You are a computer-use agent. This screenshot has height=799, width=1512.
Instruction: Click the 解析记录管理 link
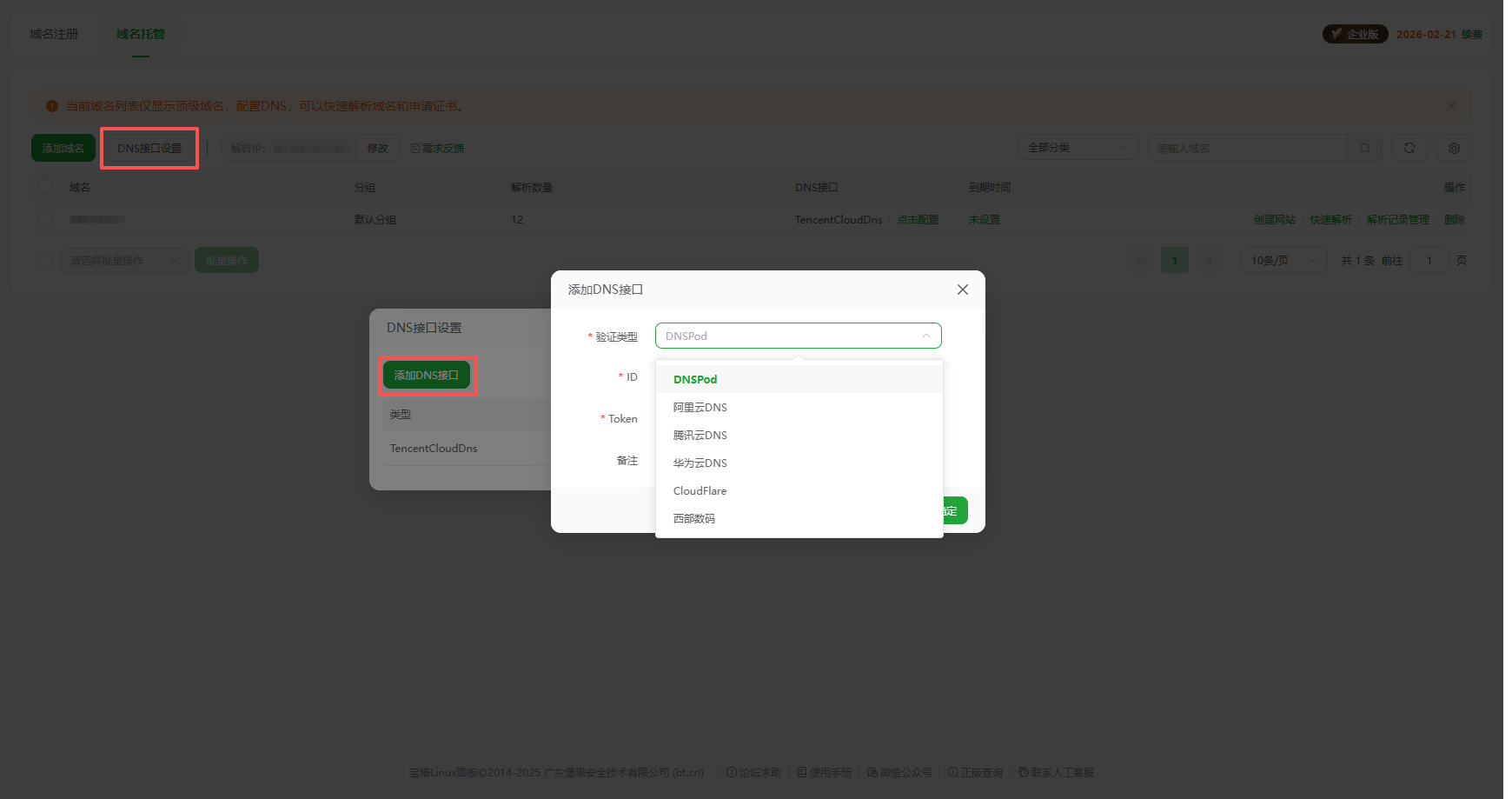click(x=1397, y=220)
